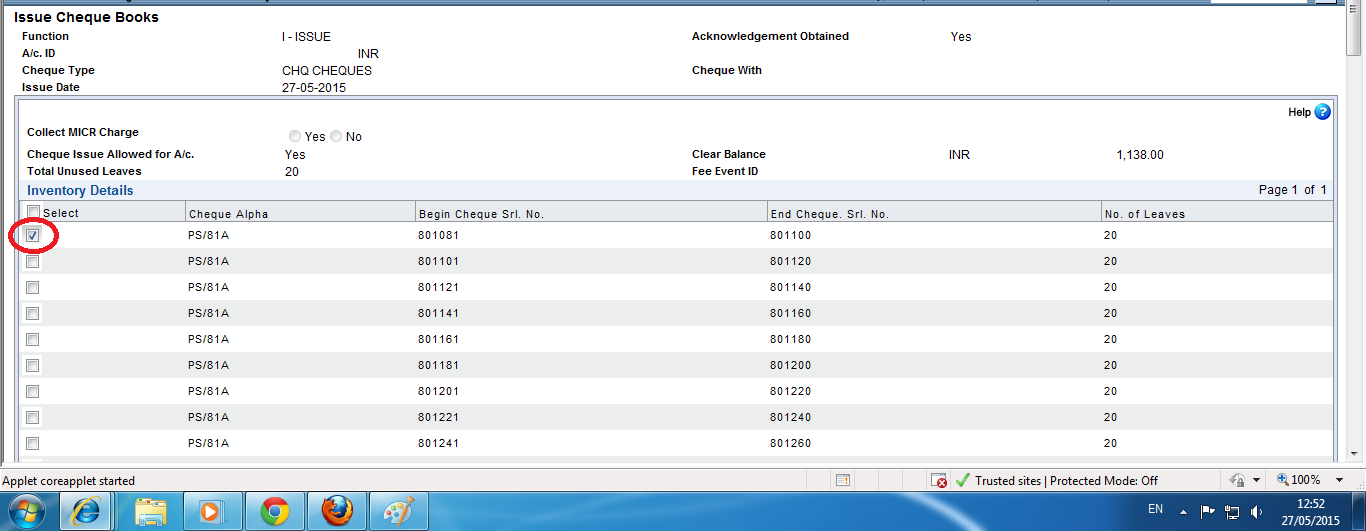The width and height of the screenshot is (1366, 531).
Task: Open the Help icon
Action: click(1322, 112)
